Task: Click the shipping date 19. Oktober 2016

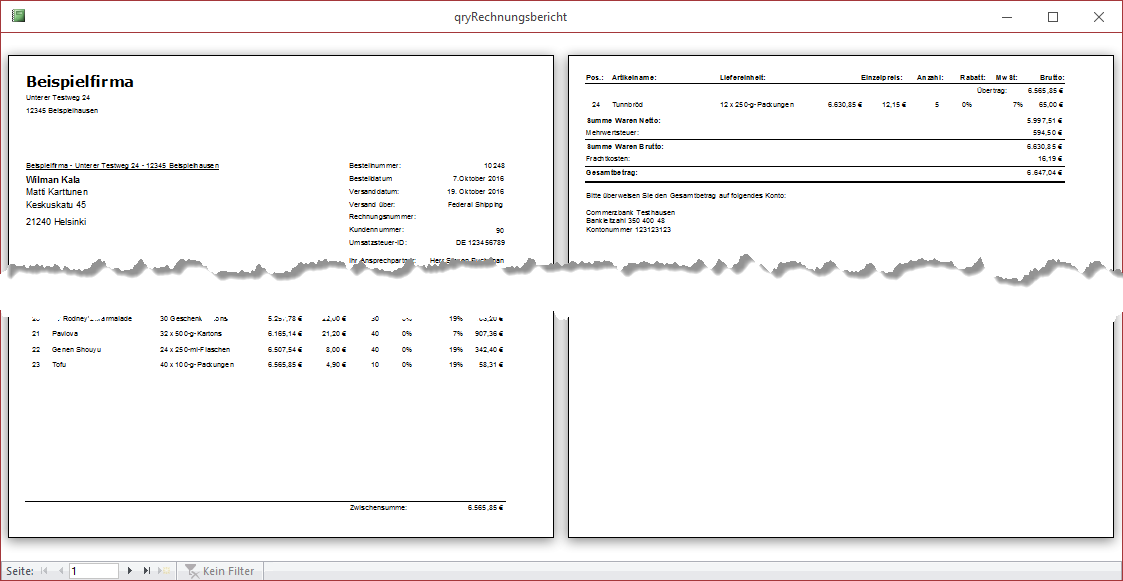Action: (x=477, y=191)
